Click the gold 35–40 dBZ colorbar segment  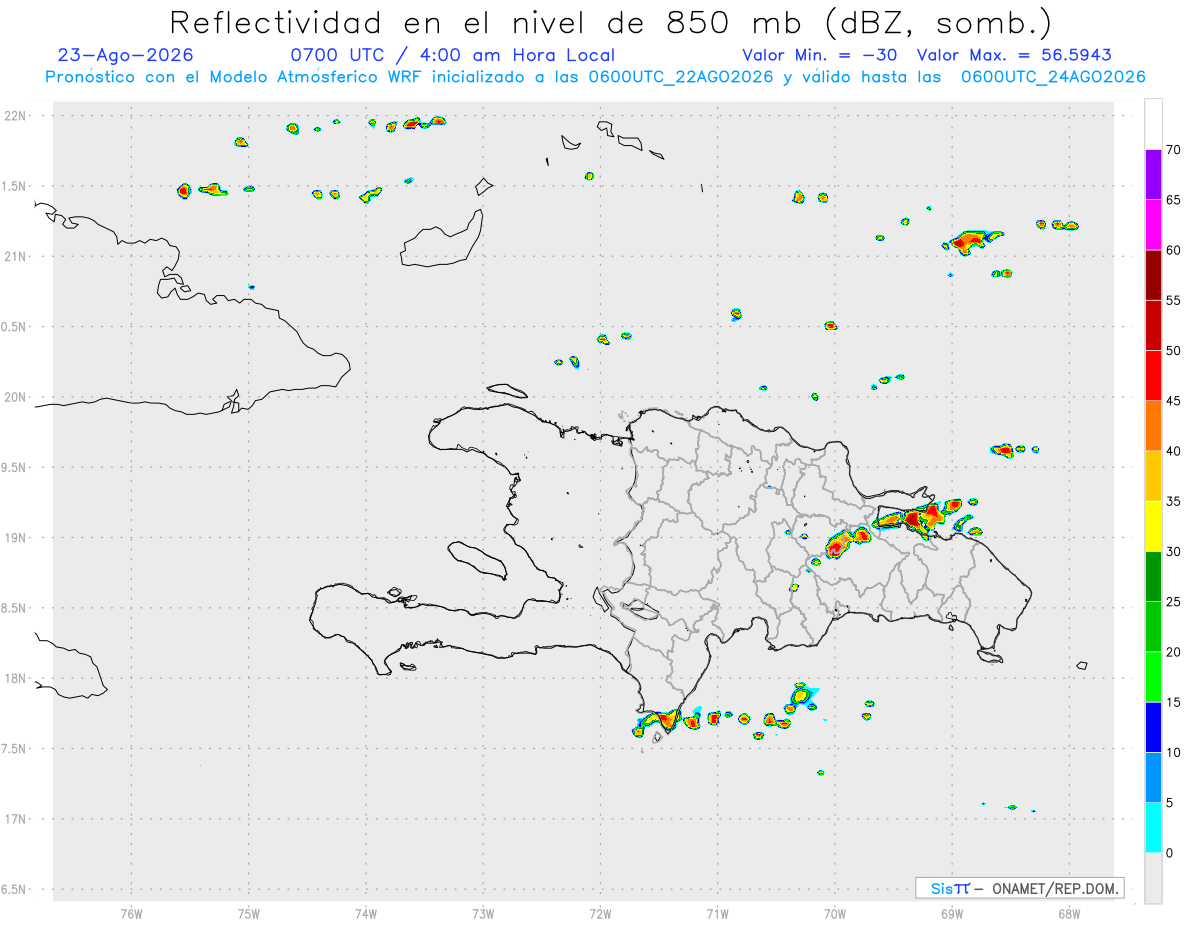(1153, 476)
